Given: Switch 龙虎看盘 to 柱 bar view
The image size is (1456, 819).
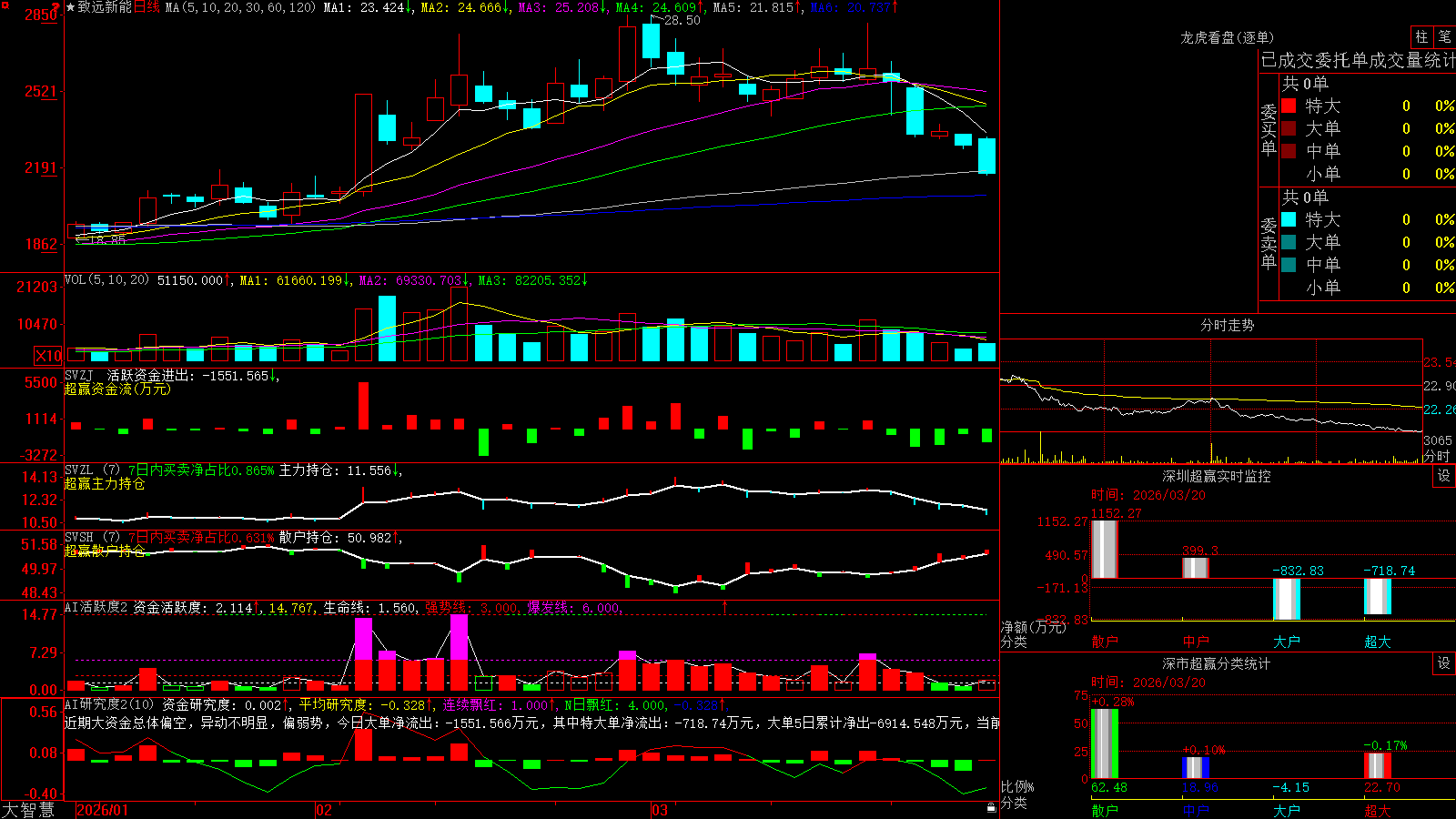Looking at the screenshot, I should click(x=1421, y=36).
